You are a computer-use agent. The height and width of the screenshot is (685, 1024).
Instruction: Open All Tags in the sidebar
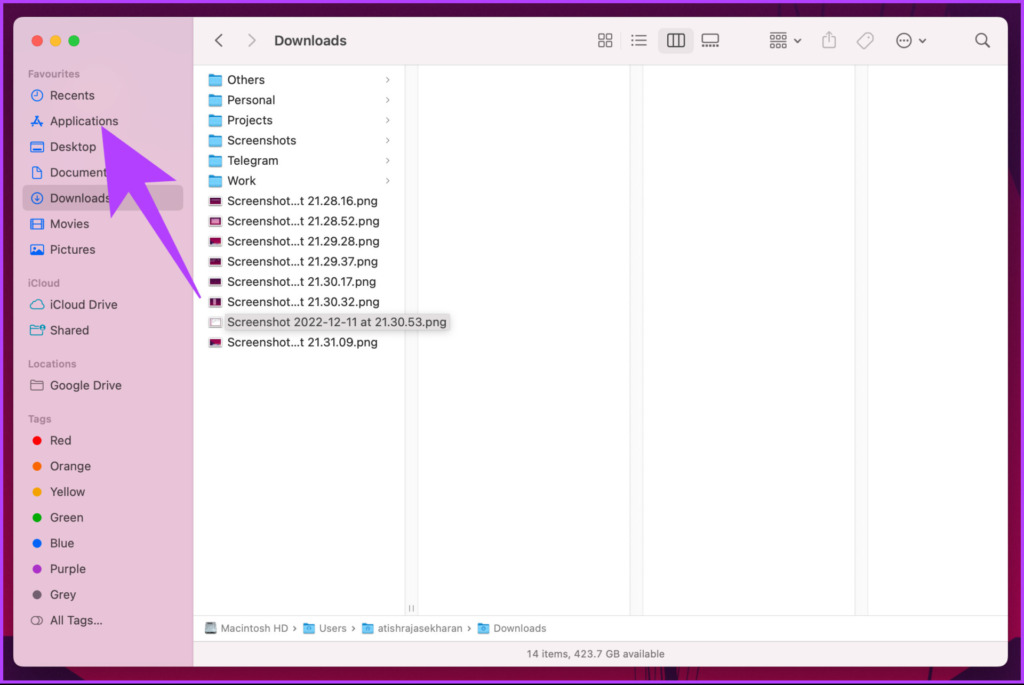(103, 620)
